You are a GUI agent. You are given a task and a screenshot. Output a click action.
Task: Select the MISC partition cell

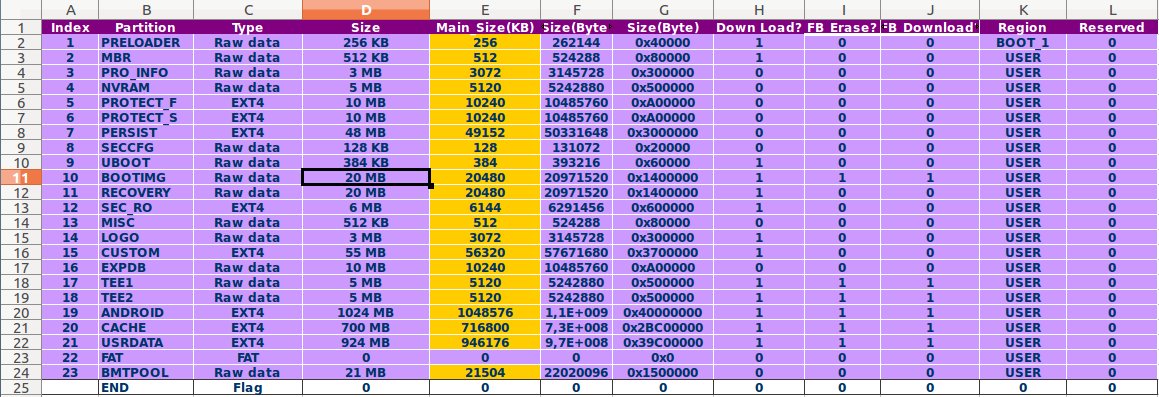146,223
